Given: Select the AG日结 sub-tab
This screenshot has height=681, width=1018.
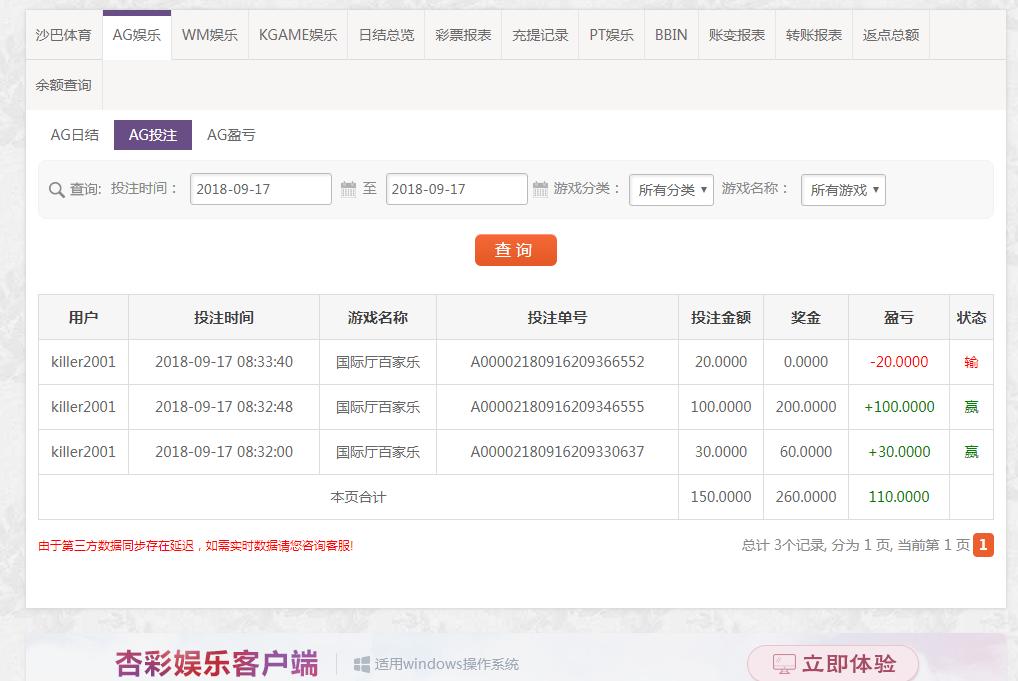Looking at the screenshot, I should (75, 135).
